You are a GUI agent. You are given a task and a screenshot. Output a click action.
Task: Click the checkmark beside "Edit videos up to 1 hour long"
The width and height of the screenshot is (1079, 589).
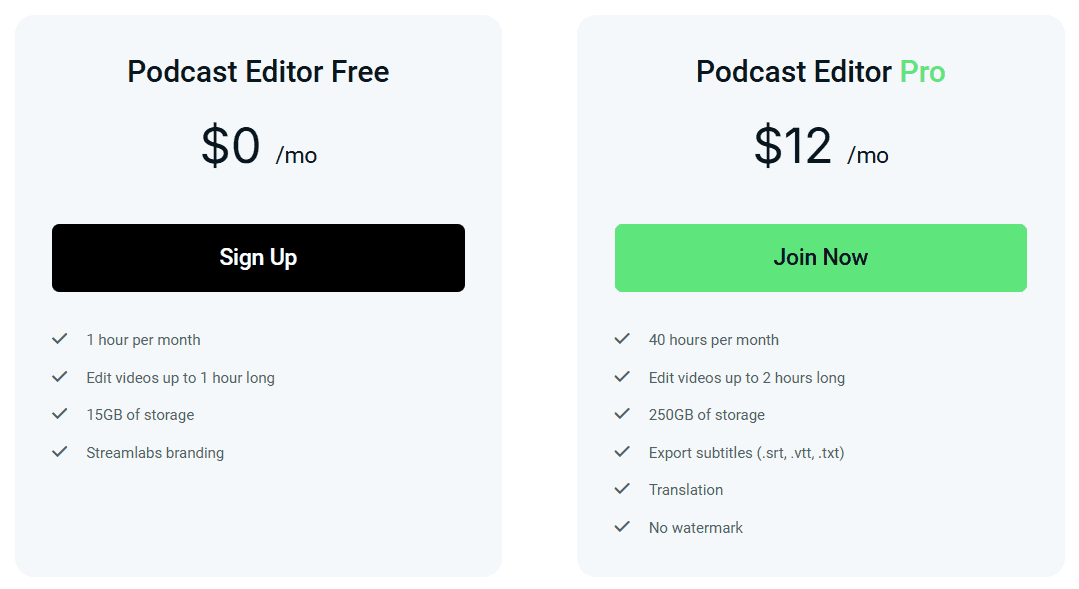pyautogui.click(x=59, y=377)
